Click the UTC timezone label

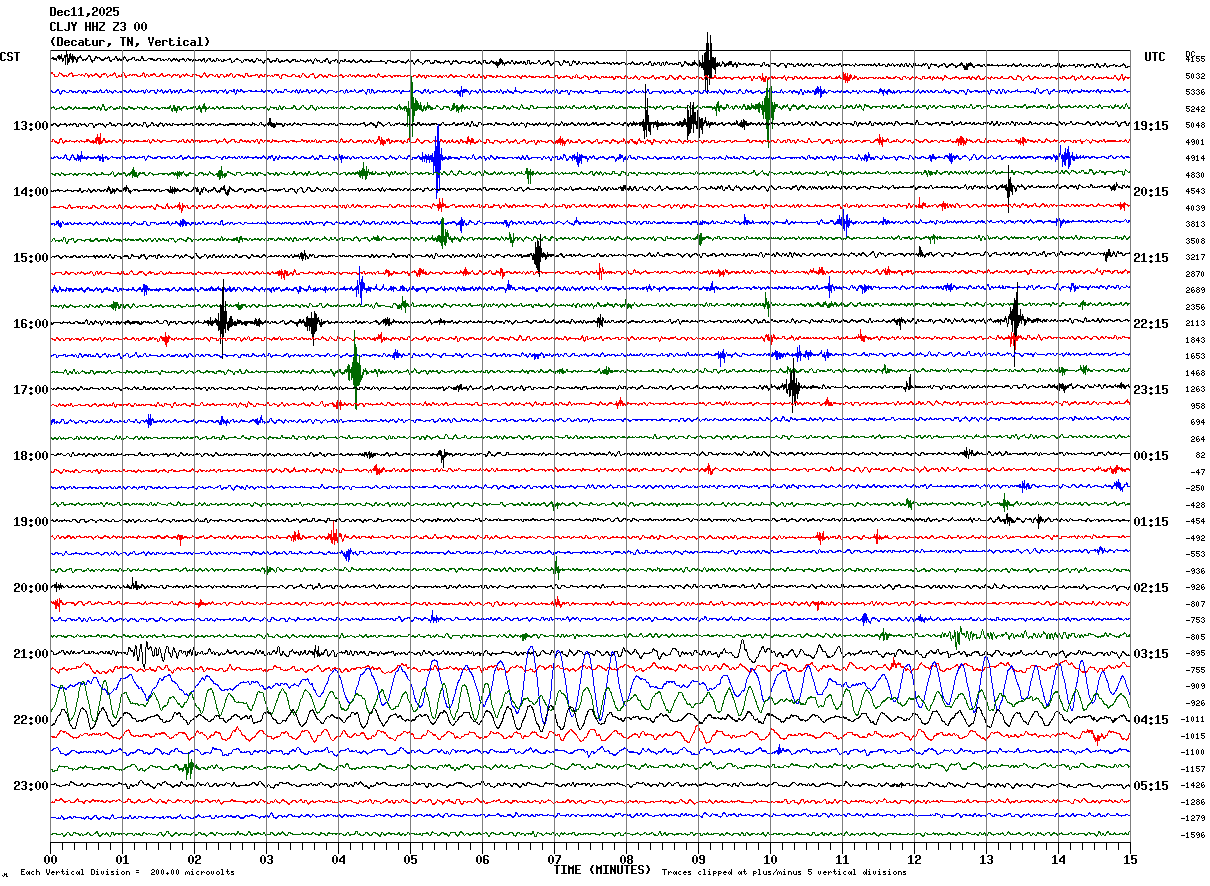(x=1155, y=57)
